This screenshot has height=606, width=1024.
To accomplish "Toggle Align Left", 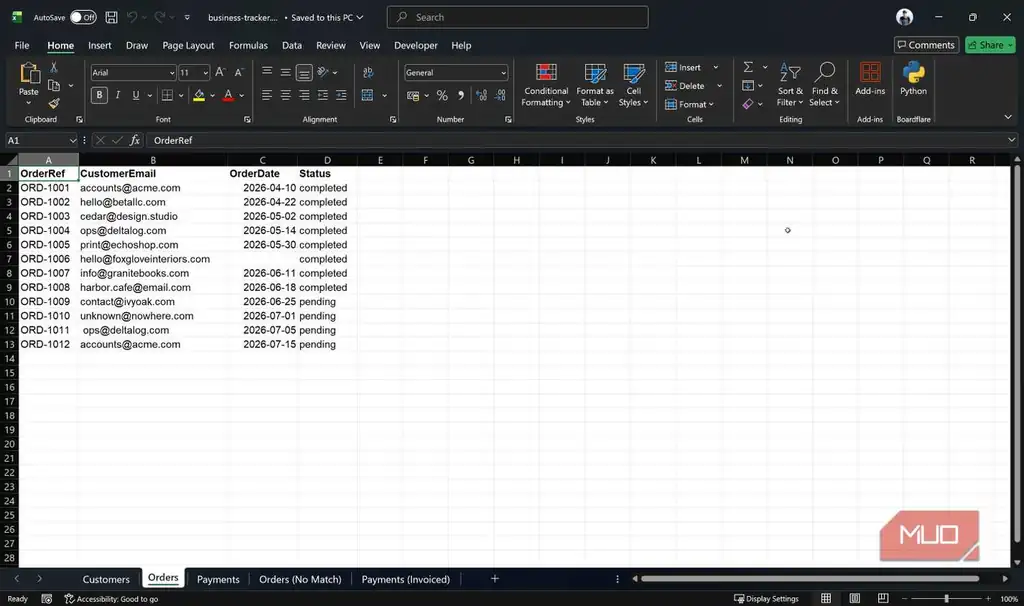I will (x=267, y=95).
